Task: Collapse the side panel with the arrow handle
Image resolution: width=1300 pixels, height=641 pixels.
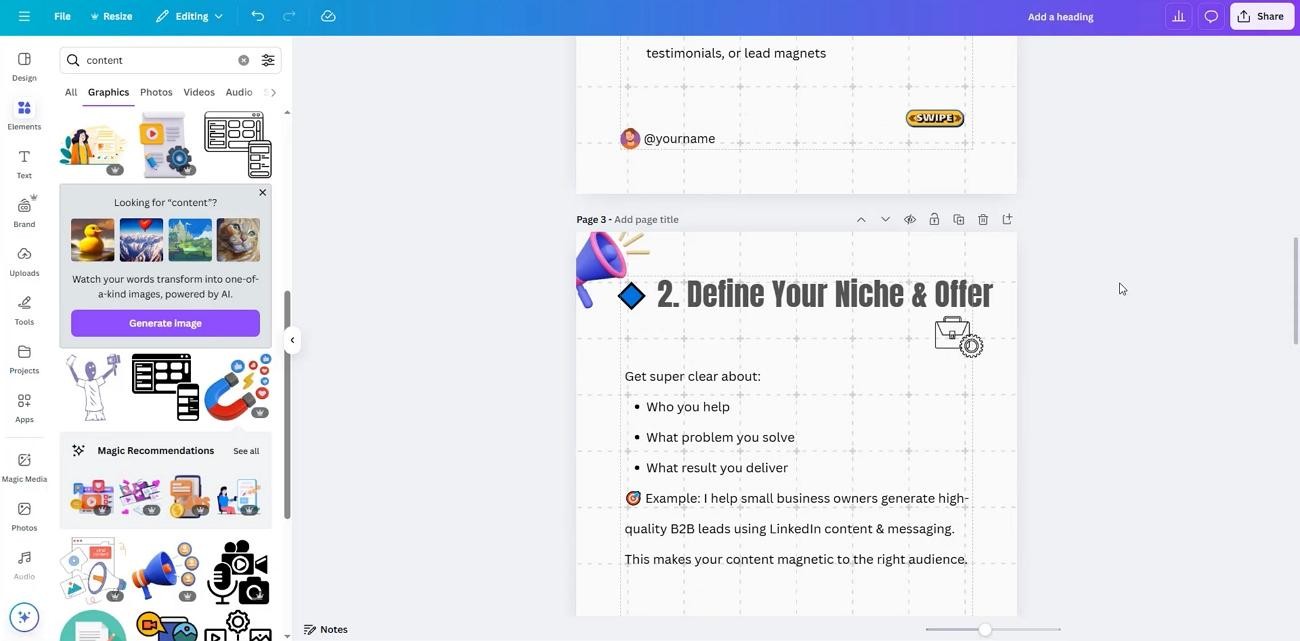Action: (292, 340)
